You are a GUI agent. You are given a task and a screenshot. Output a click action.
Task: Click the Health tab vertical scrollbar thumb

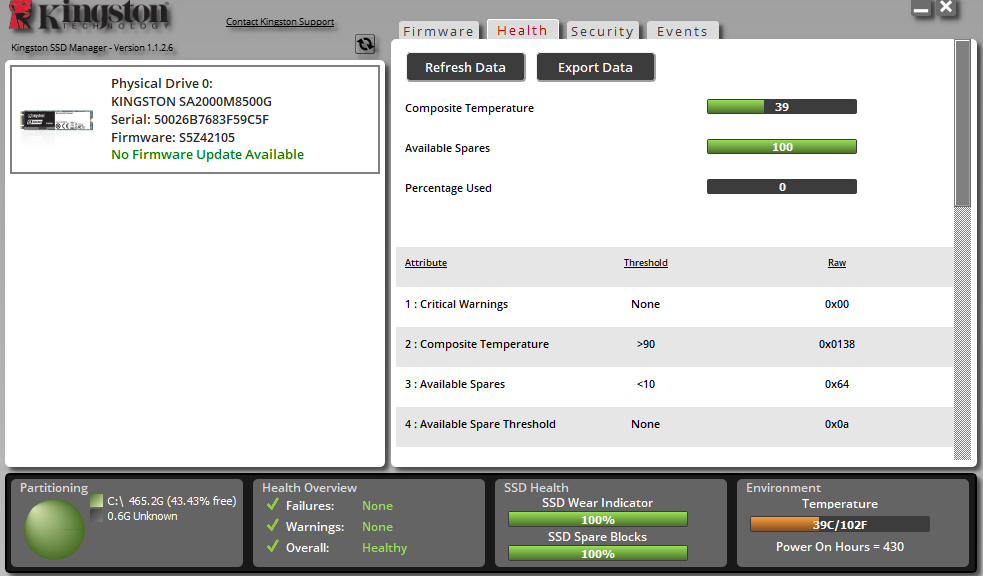[962, 123]
